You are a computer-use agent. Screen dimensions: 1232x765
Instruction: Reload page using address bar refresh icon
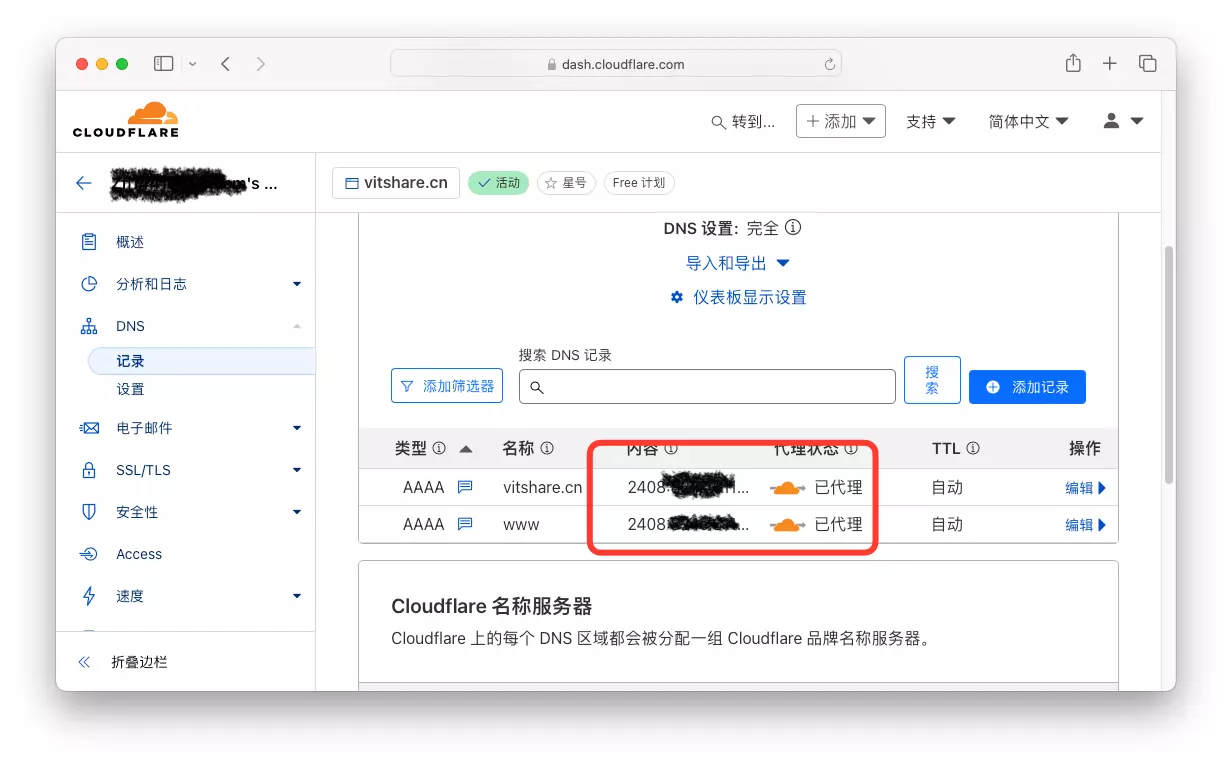pos(829,64)
